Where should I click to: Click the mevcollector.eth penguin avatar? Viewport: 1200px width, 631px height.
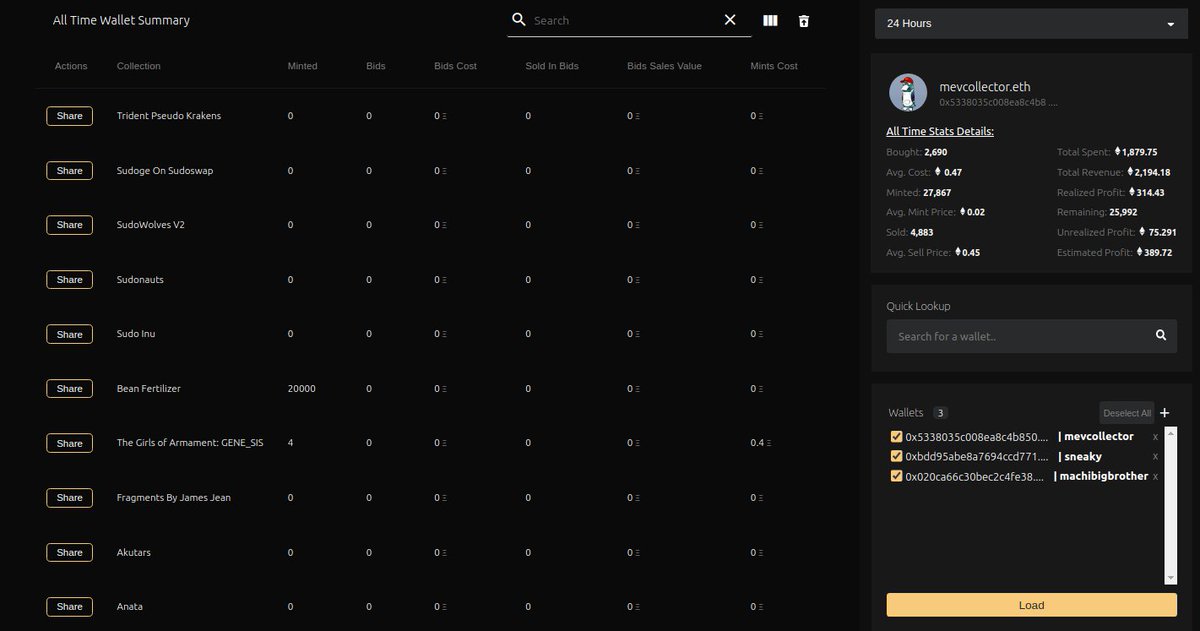pos(908,93)
